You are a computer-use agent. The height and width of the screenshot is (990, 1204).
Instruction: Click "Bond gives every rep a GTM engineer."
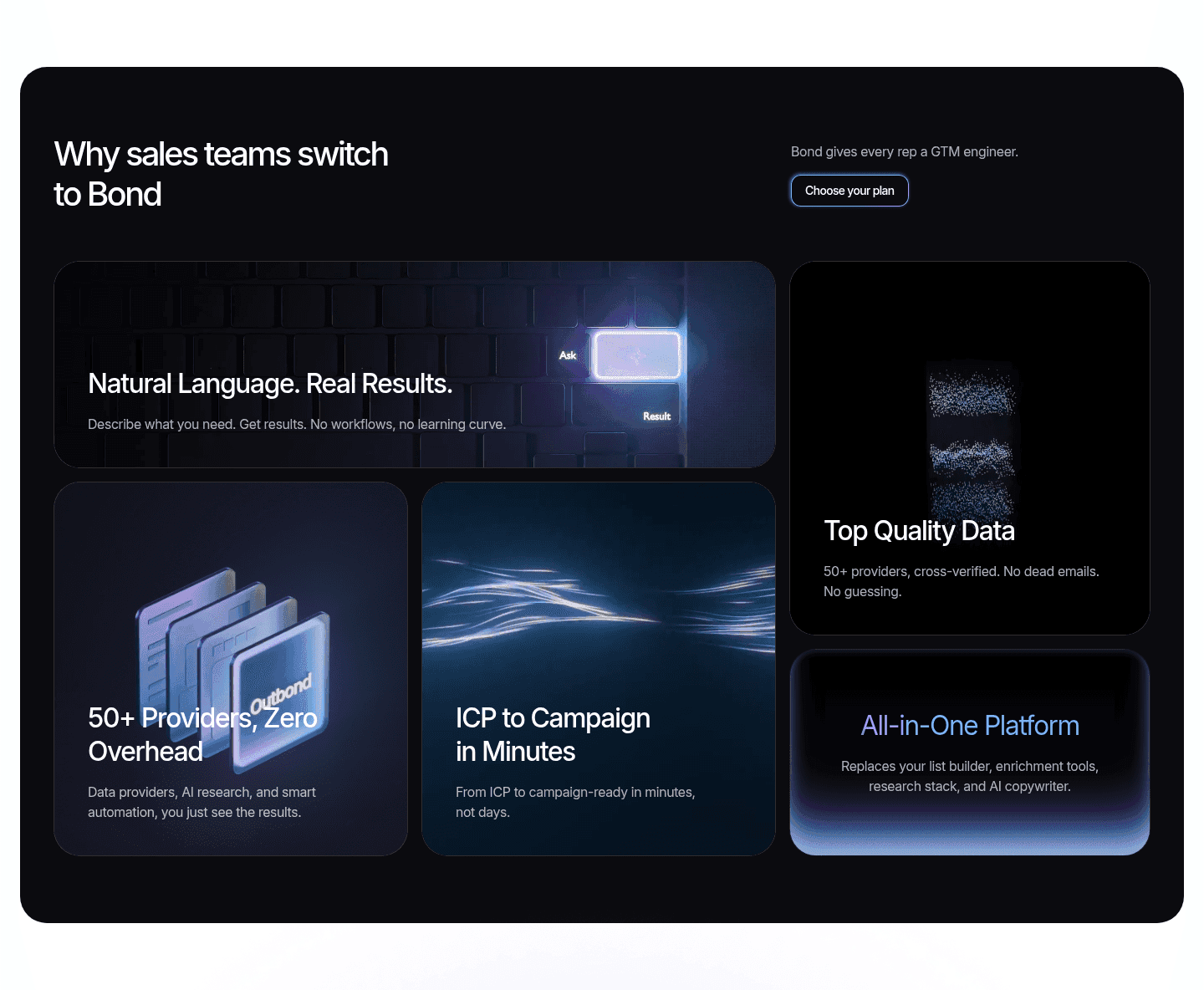[905, 151]
